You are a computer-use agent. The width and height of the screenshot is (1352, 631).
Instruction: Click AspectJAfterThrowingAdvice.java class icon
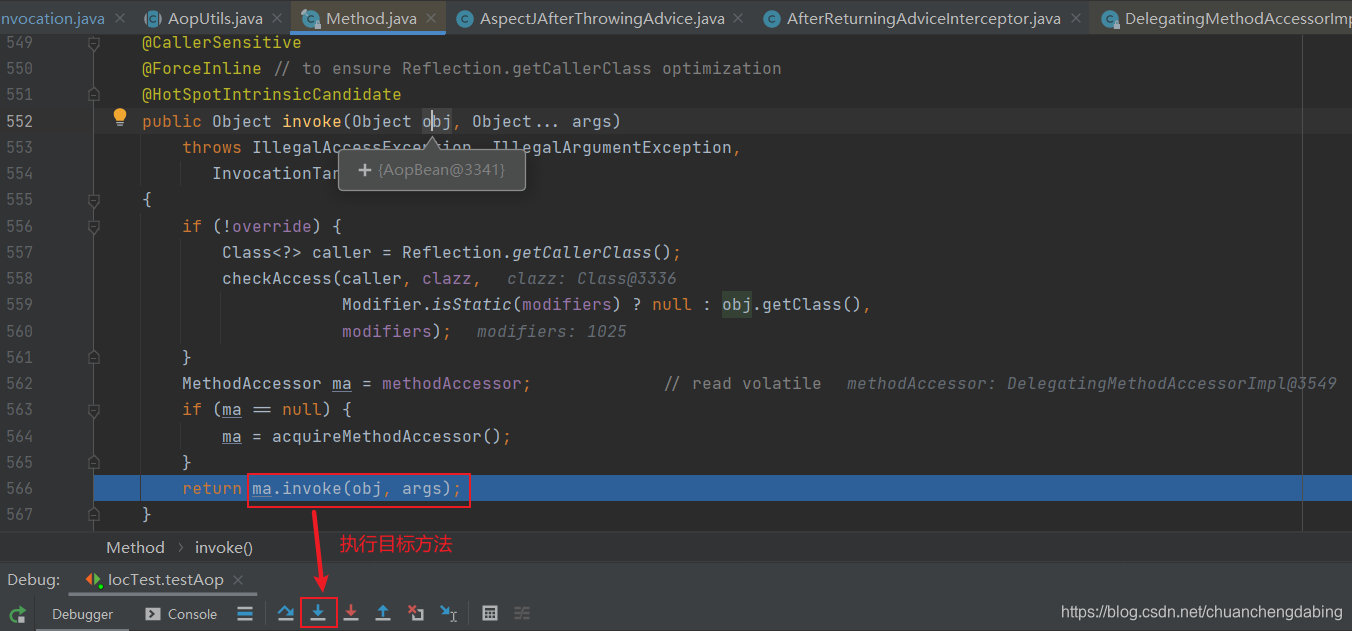coord(465,18)
